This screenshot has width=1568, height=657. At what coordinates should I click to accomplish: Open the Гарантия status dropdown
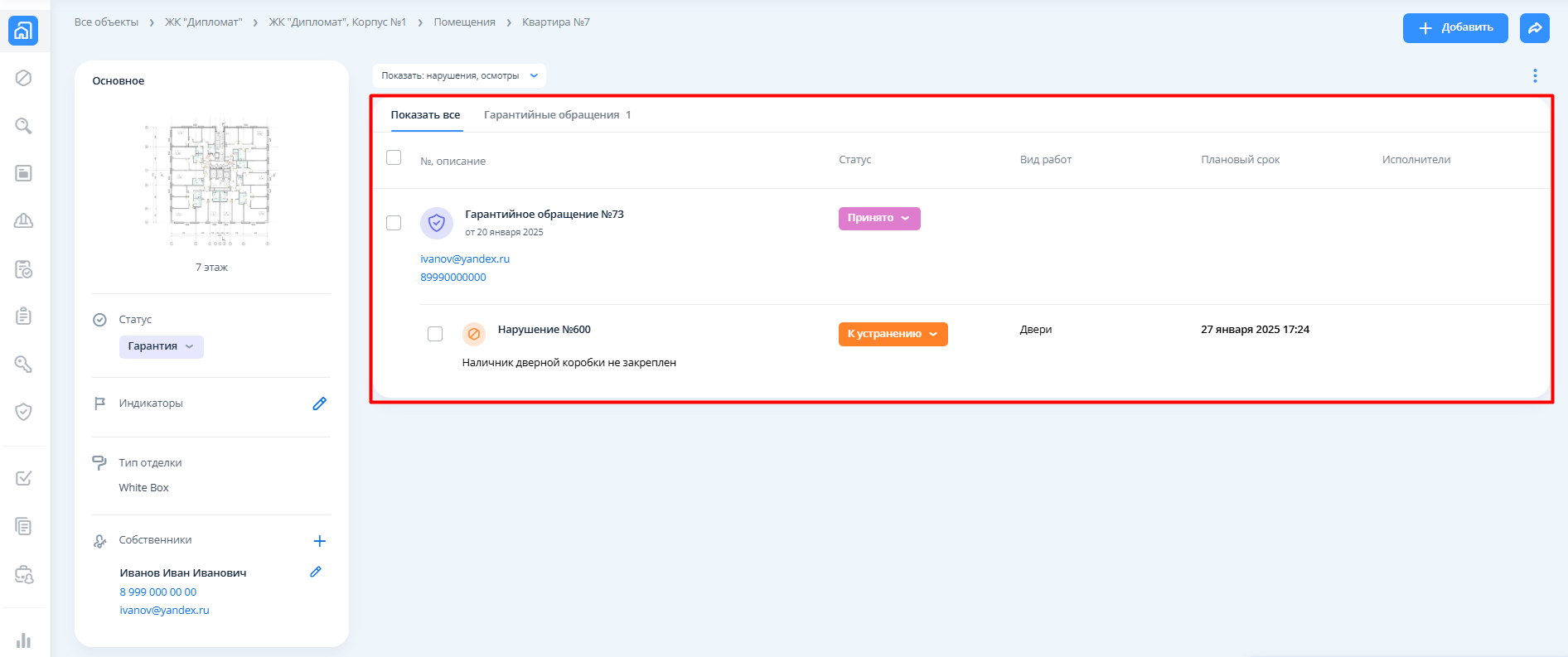click(161, 346)
